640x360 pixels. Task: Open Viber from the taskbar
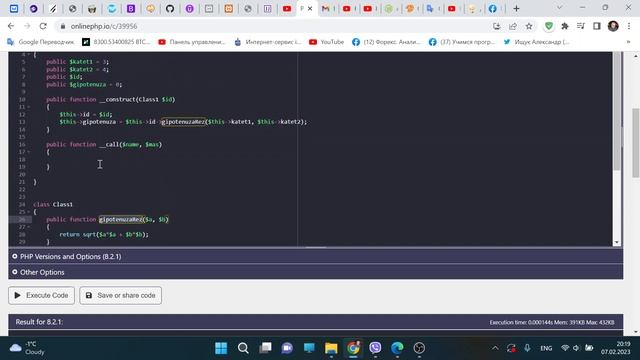375,348
